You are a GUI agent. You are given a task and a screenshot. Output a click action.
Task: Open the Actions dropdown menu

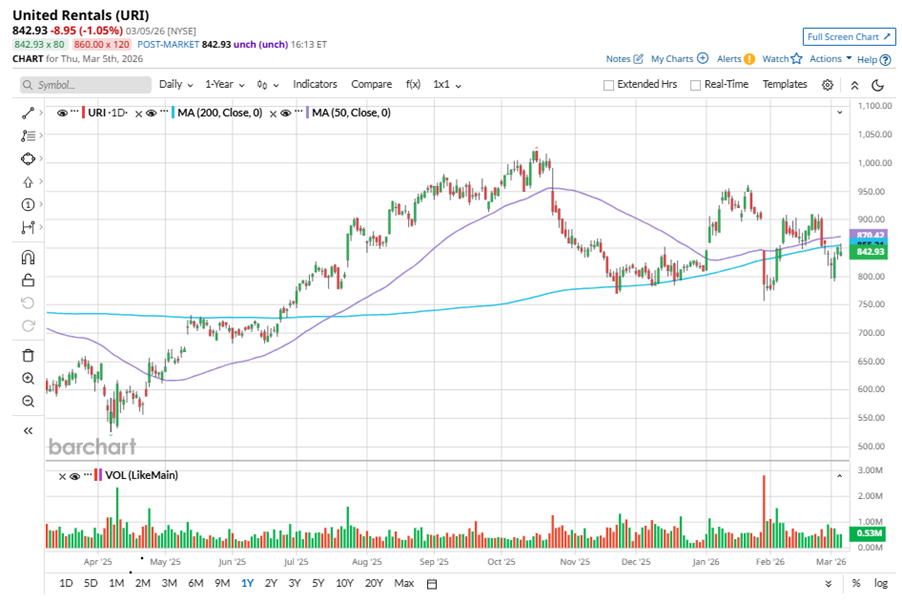tap(831, 59)
